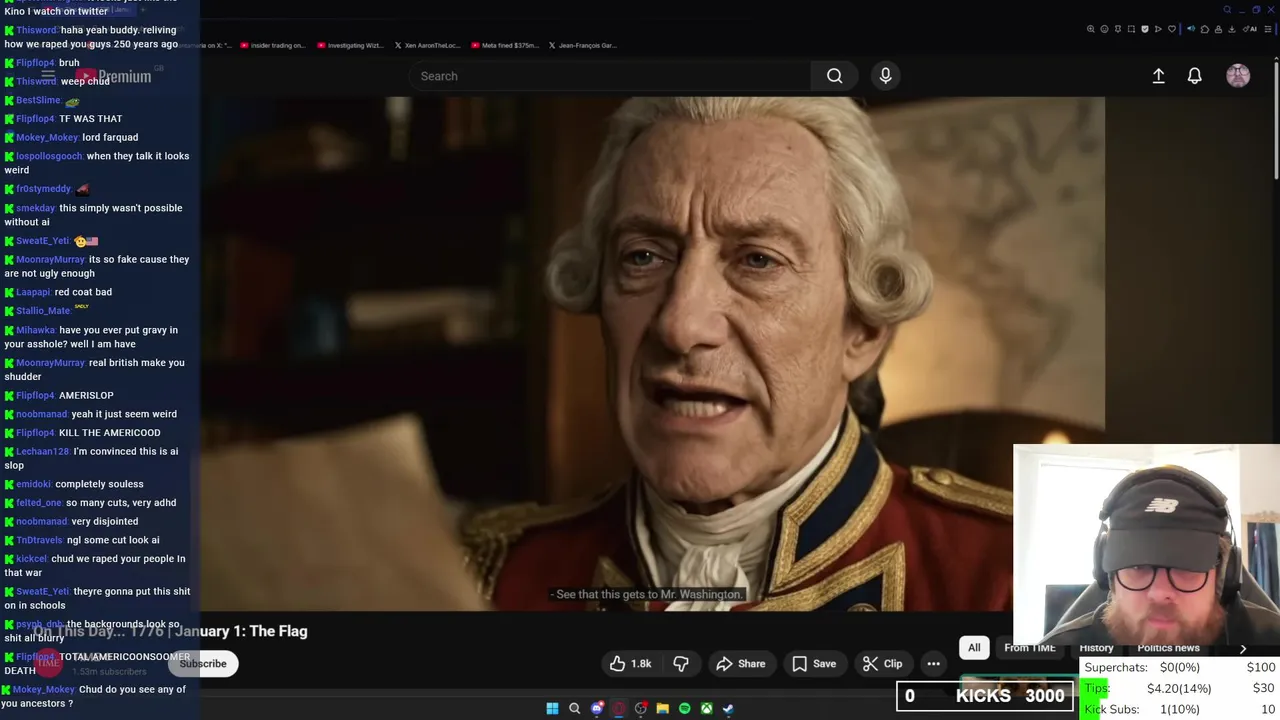Click chat username smekday
The height and width of the screenshot is (720, 1280).
click(36, 208)
